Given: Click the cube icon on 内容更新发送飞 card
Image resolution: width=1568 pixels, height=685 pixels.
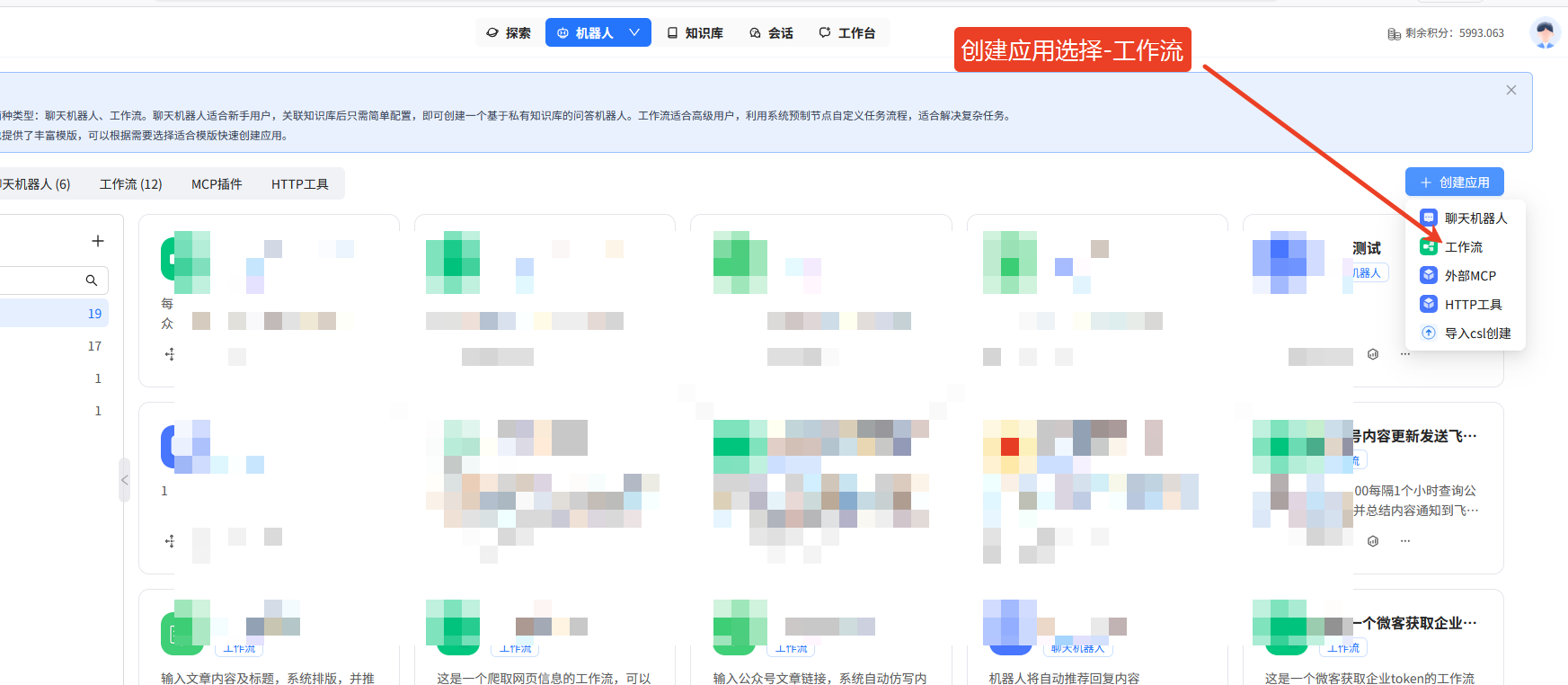Looking at the screenshot, I should 1373,541.
